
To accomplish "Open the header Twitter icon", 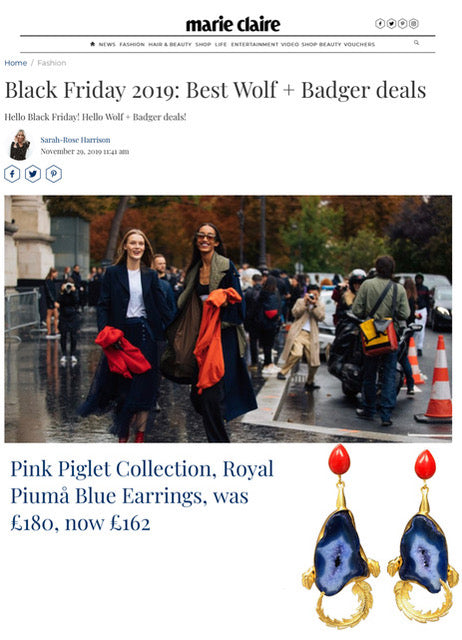I will 391,24.
